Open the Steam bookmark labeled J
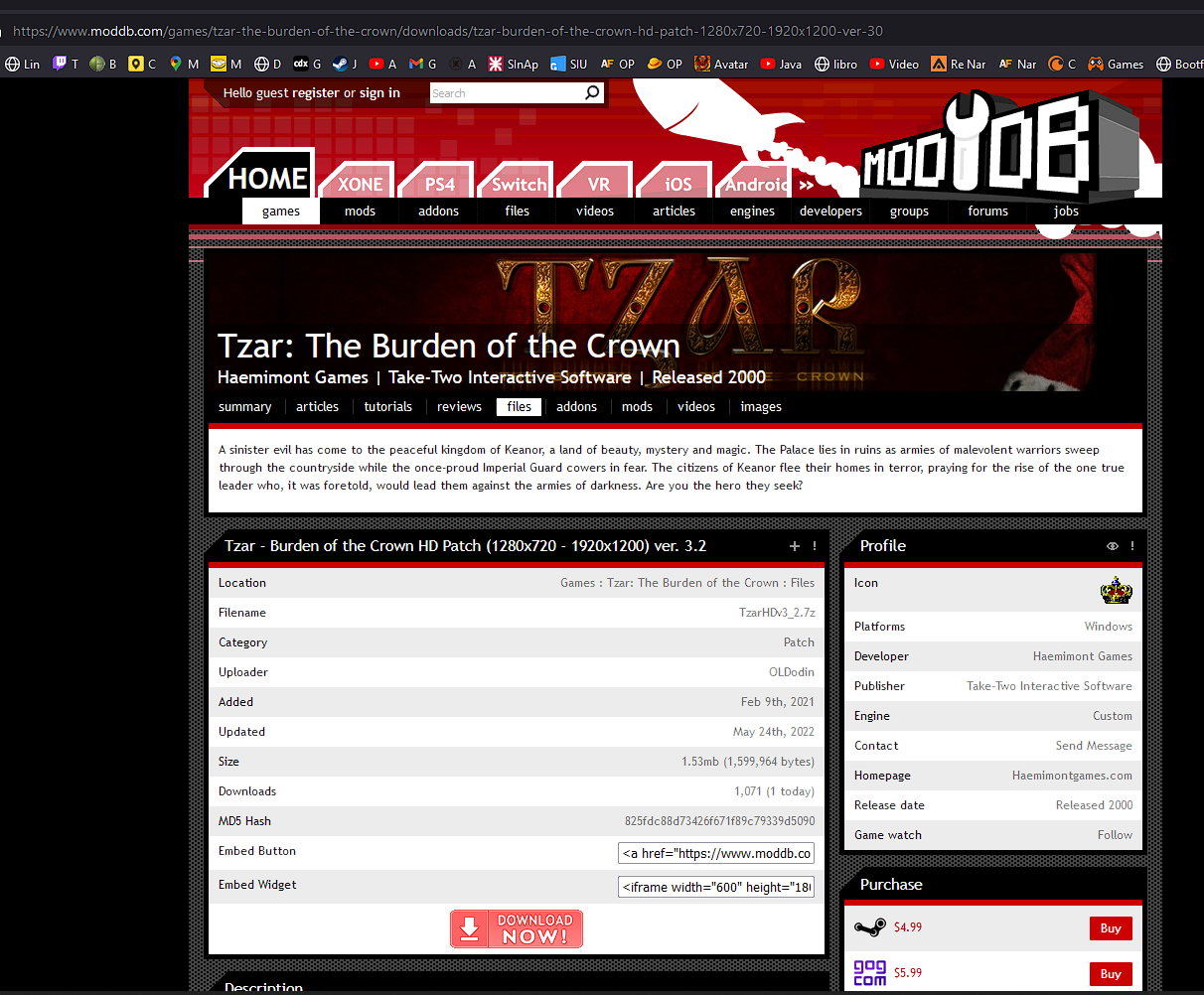 point(345,64)
